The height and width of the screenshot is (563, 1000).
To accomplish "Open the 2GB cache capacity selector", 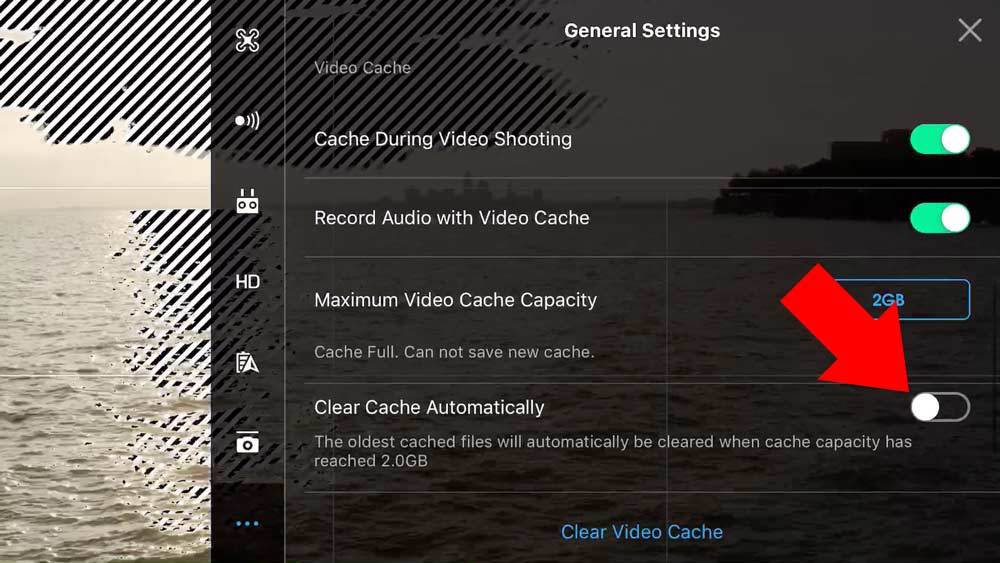I will coord(888,300).
